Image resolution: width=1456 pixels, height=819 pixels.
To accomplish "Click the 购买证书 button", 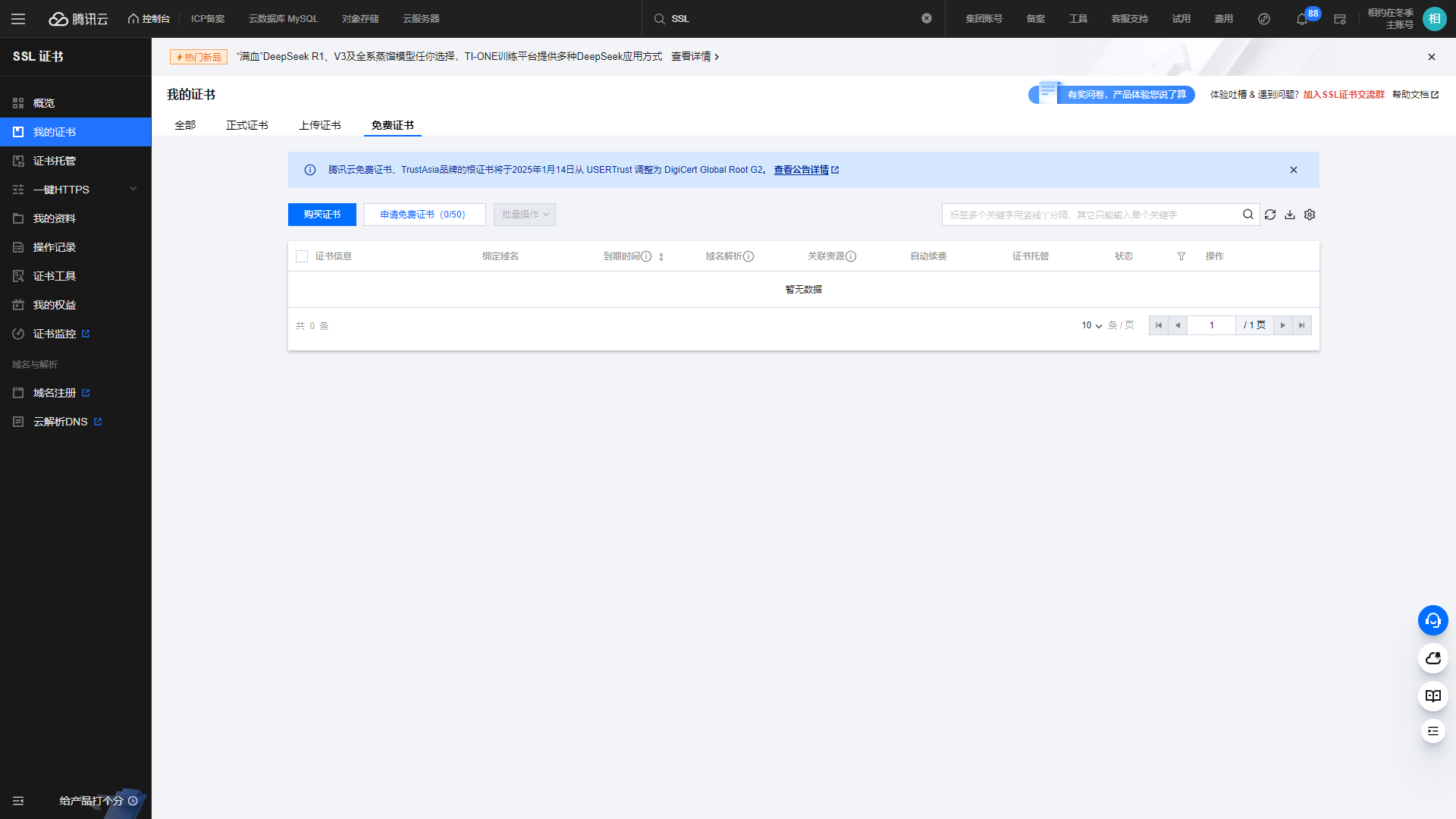I will click(322, 215).
